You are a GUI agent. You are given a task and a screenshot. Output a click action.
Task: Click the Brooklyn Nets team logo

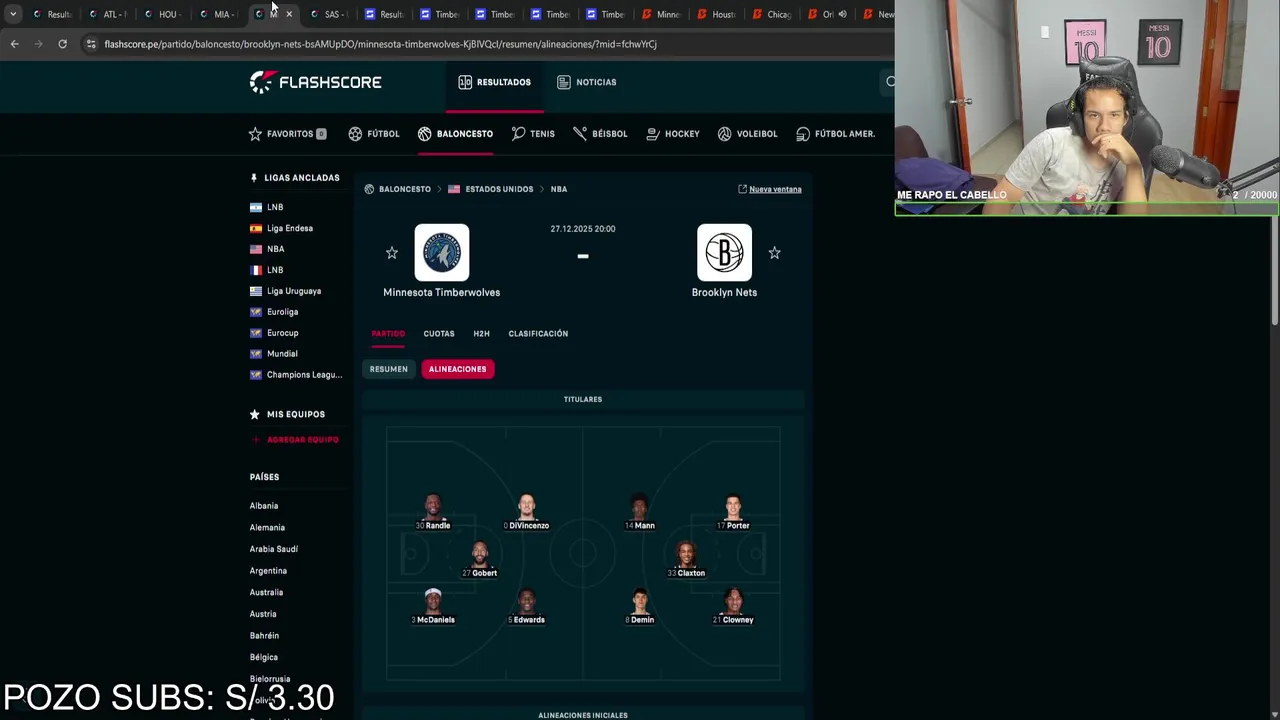[724, 252]
